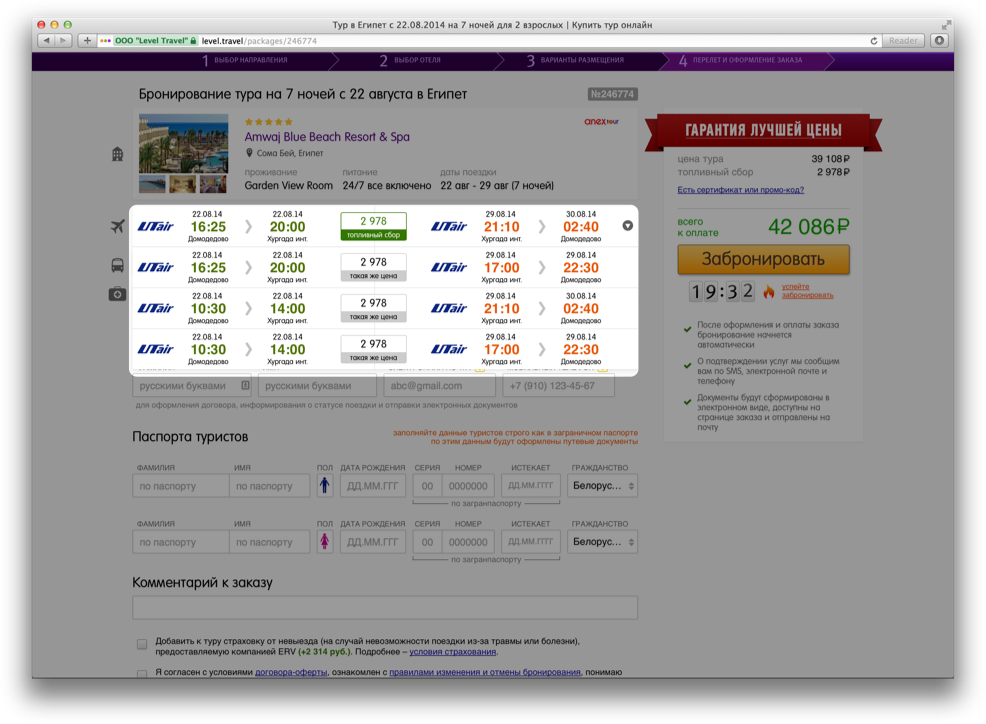Viewport: 986px width, 724px height.
Task: Focus first tourist Имя field
Action: (x=270, y=486)
